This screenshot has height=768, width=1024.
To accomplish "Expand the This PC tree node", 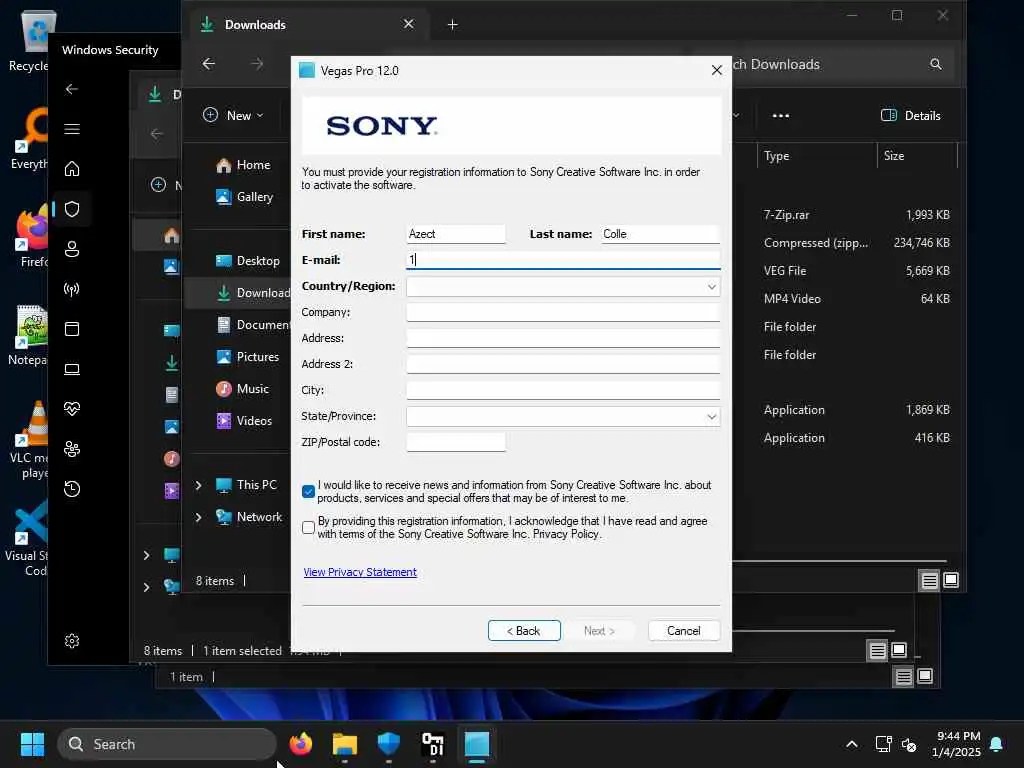I will coord(199,485).
